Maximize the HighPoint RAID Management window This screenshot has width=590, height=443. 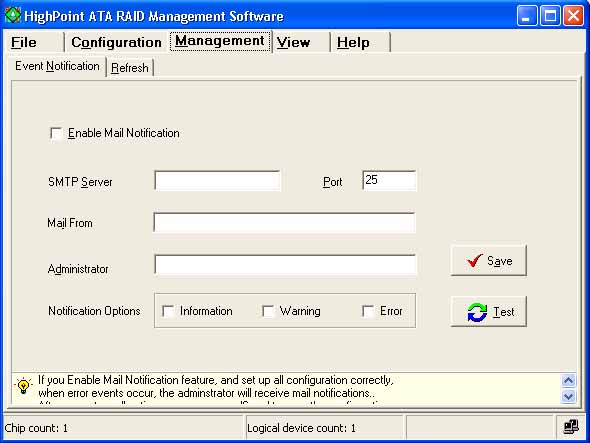pyautogui.click(x=550, y=16)
